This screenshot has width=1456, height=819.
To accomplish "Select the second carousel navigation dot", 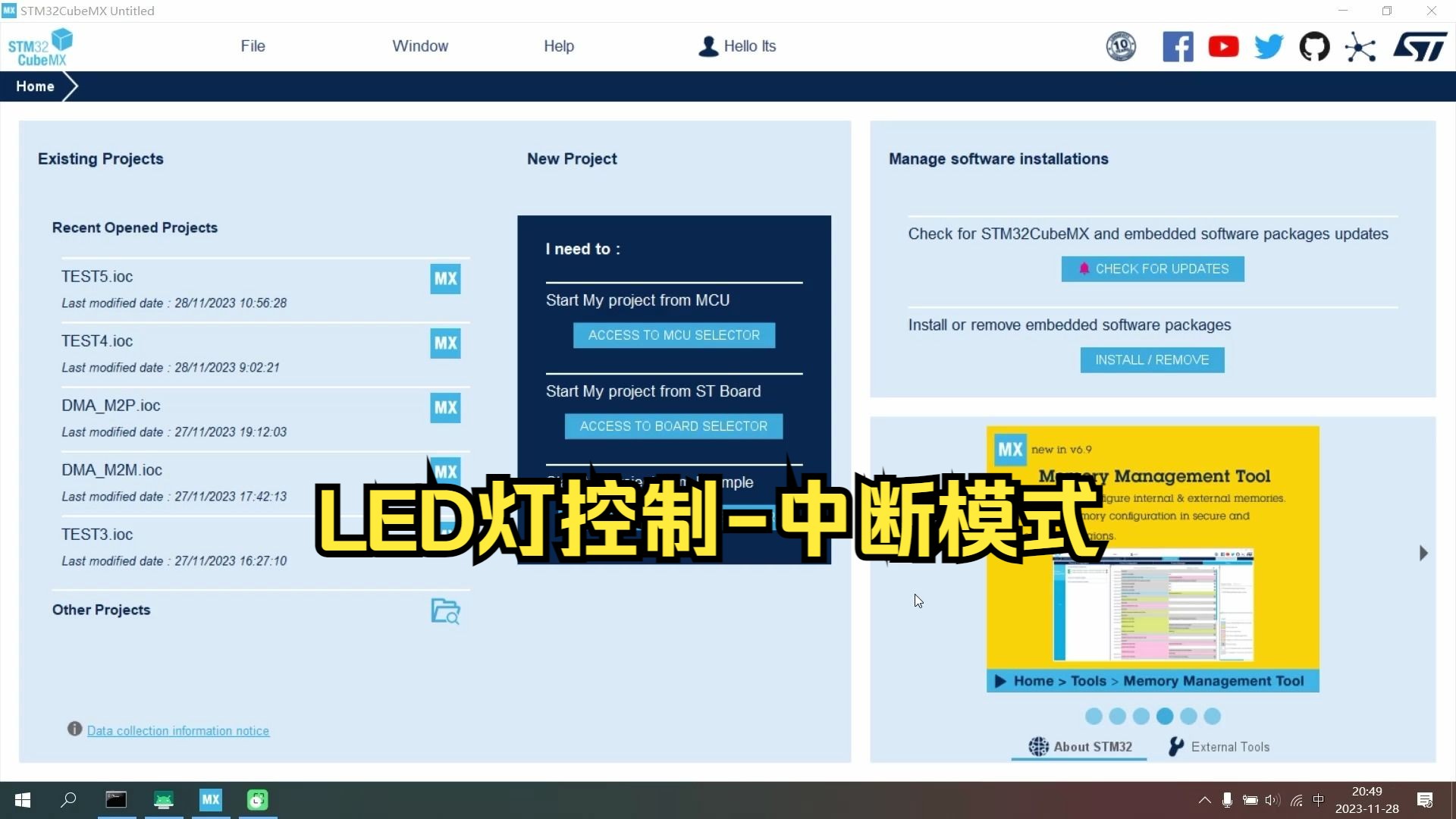I will [x=1118, y=717].
